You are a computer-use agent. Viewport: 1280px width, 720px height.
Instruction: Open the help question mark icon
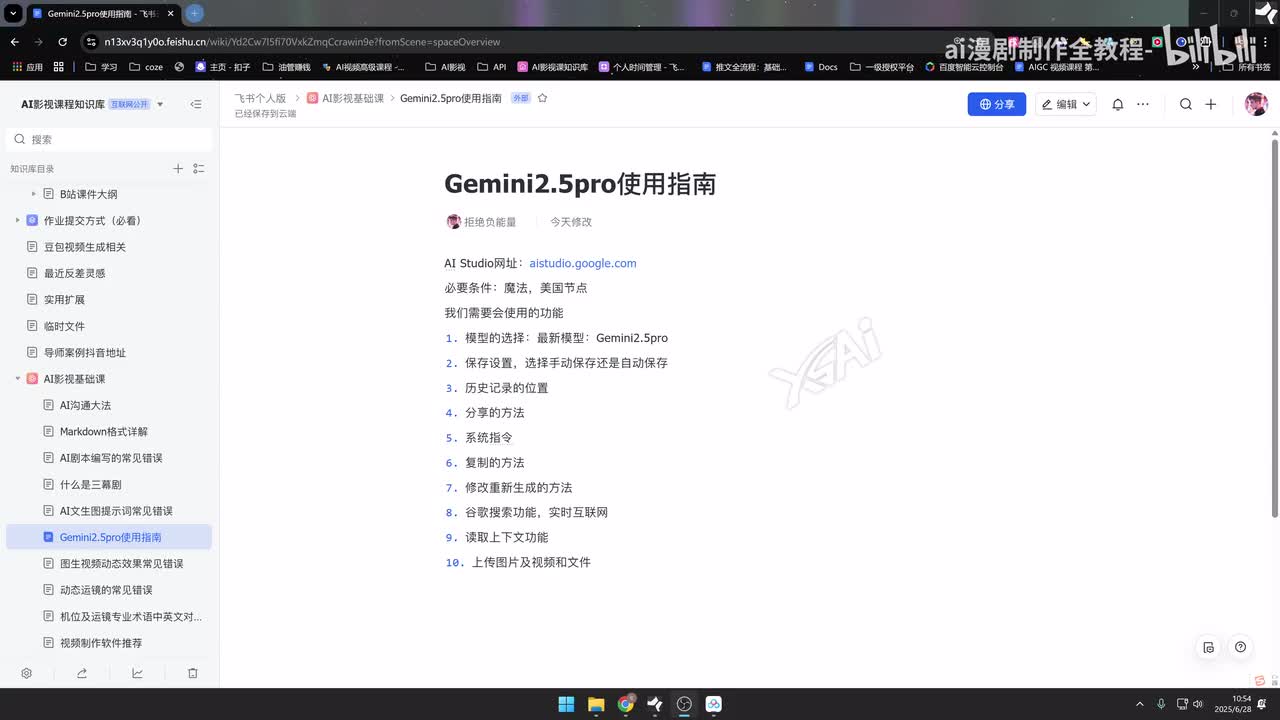[x=1241, y=647]
